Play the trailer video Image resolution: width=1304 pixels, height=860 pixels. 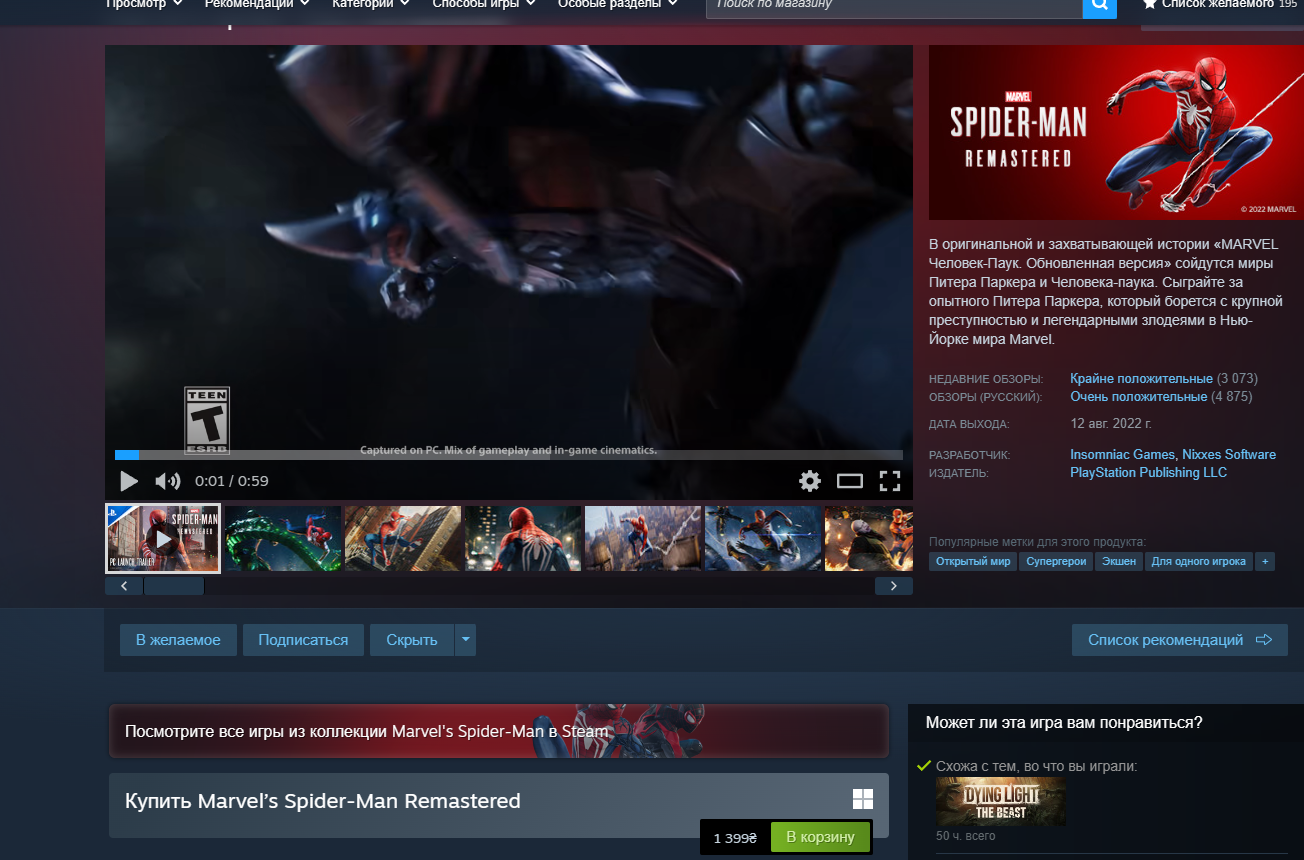click(129, 481)
